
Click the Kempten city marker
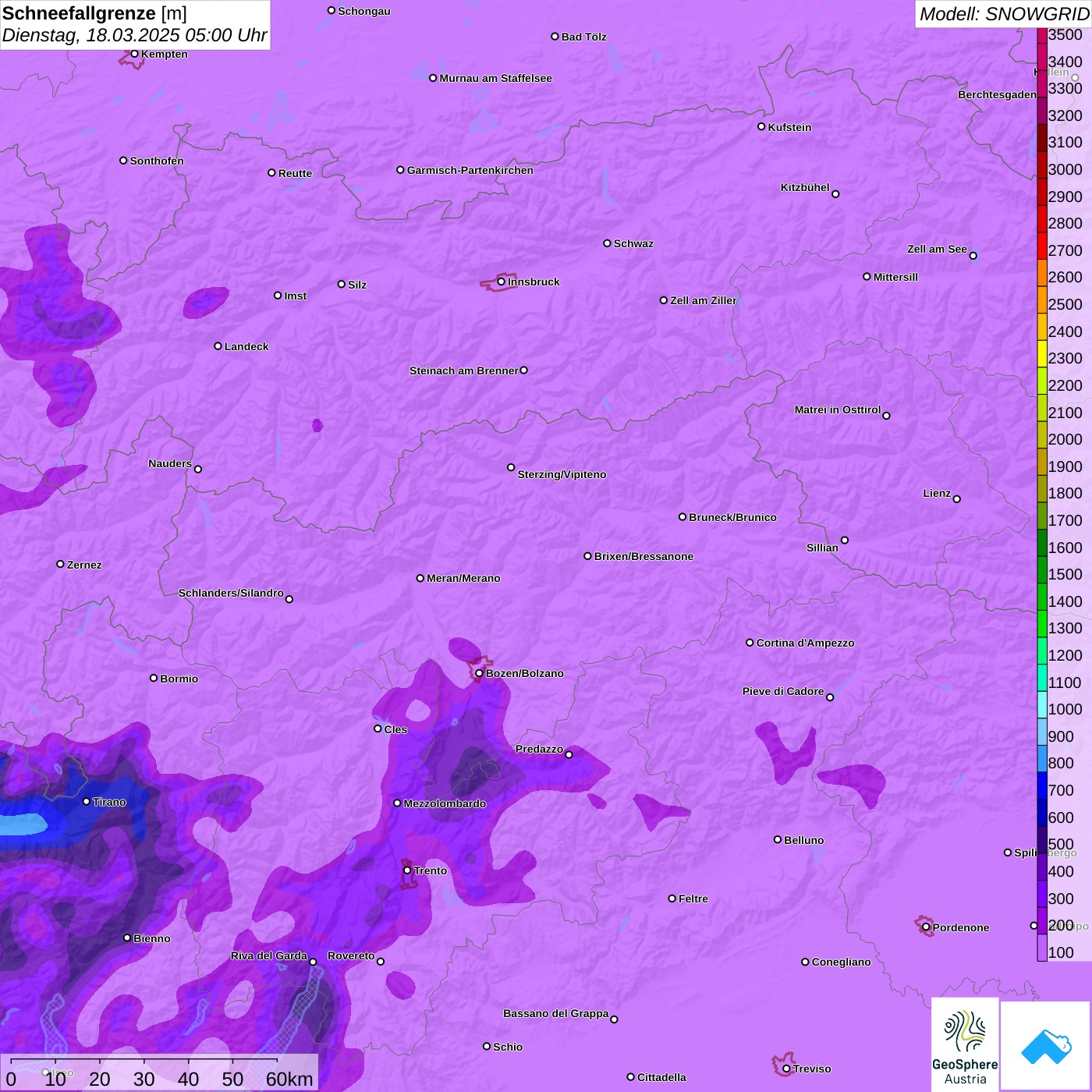pyautogui.click(x=135, y=54)
